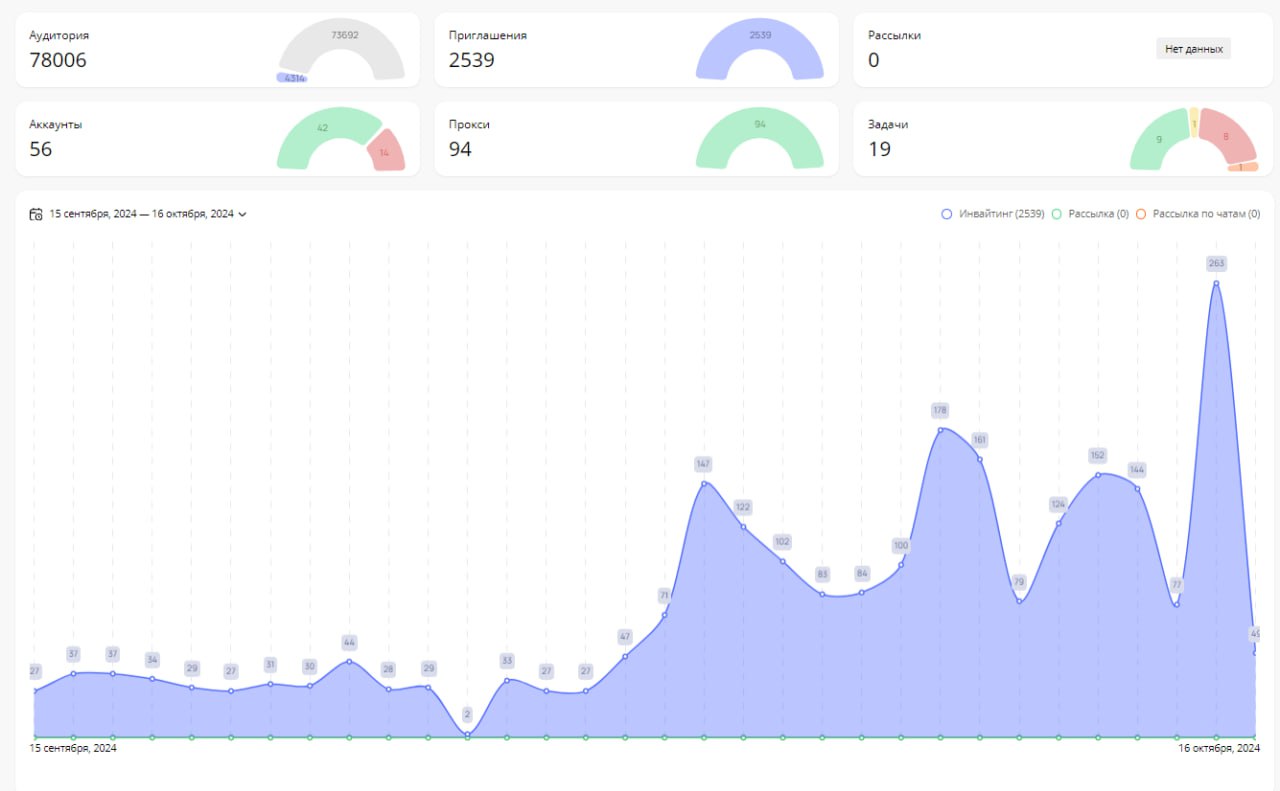Click the calendar icon beside the date range
The height and width of the screenshot is (791, 1280).
click(x=36, y=214)
